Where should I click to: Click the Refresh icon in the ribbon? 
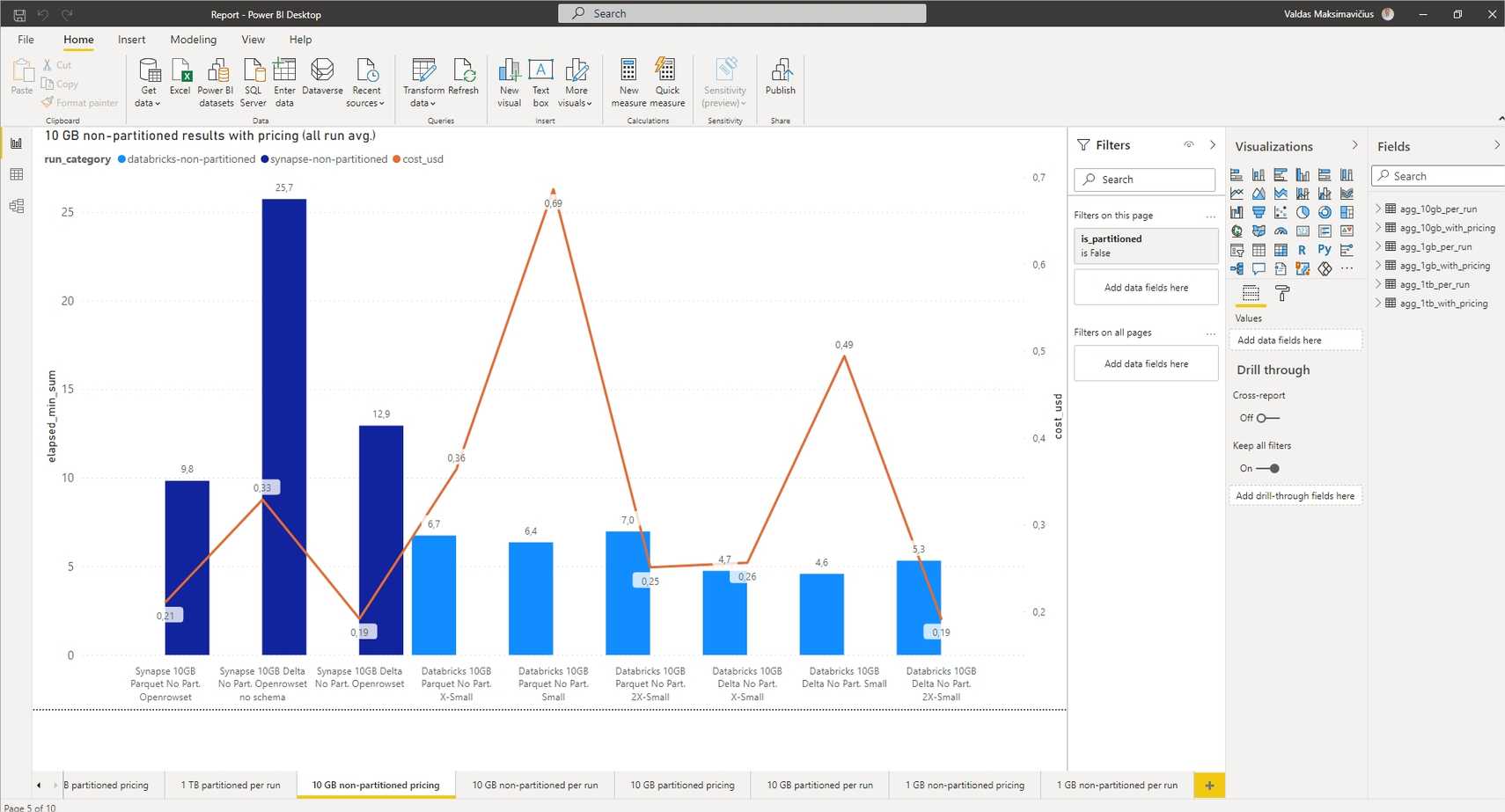465,79
